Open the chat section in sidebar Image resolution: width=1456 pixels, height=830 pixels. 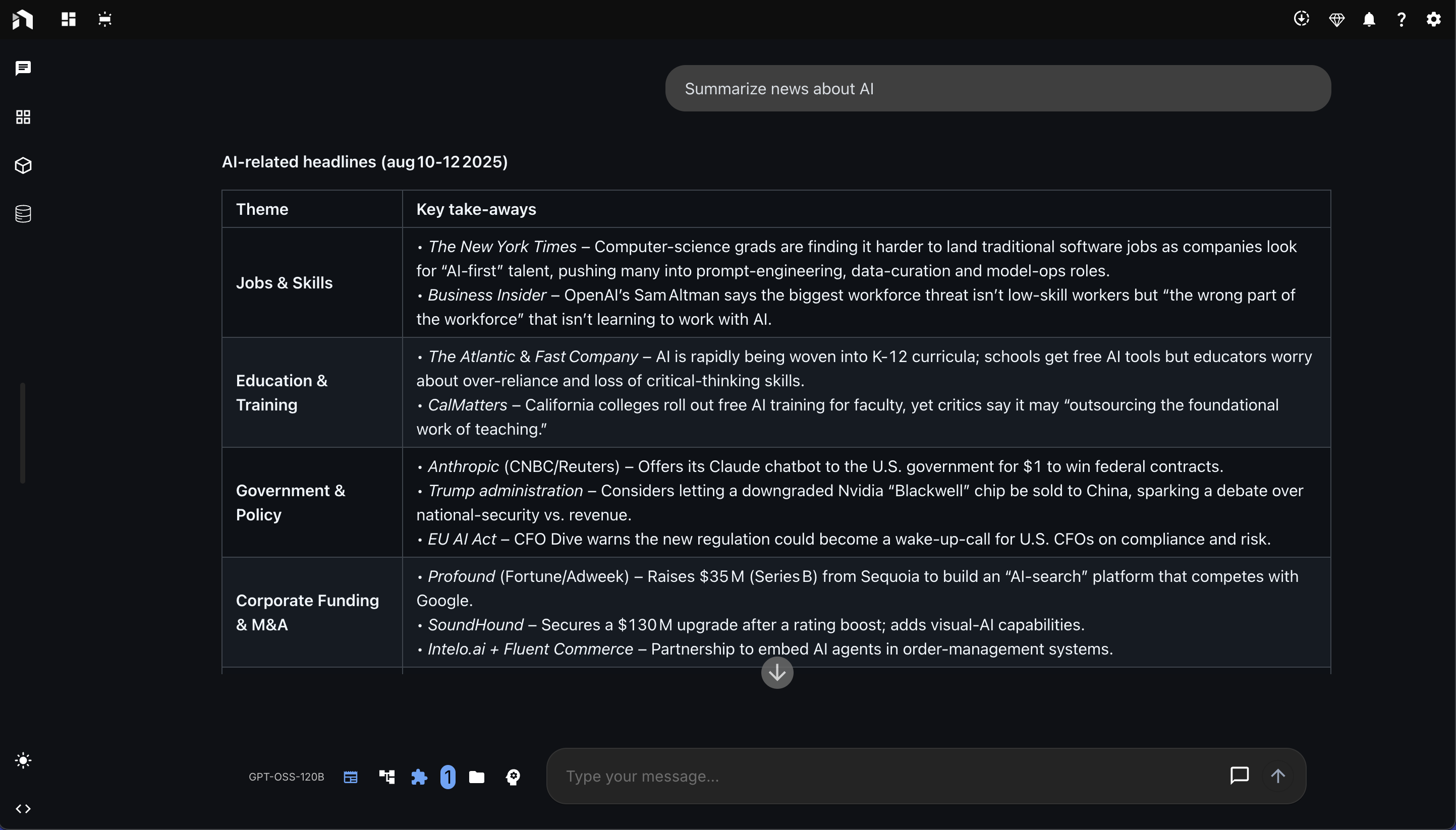[23, 69]
